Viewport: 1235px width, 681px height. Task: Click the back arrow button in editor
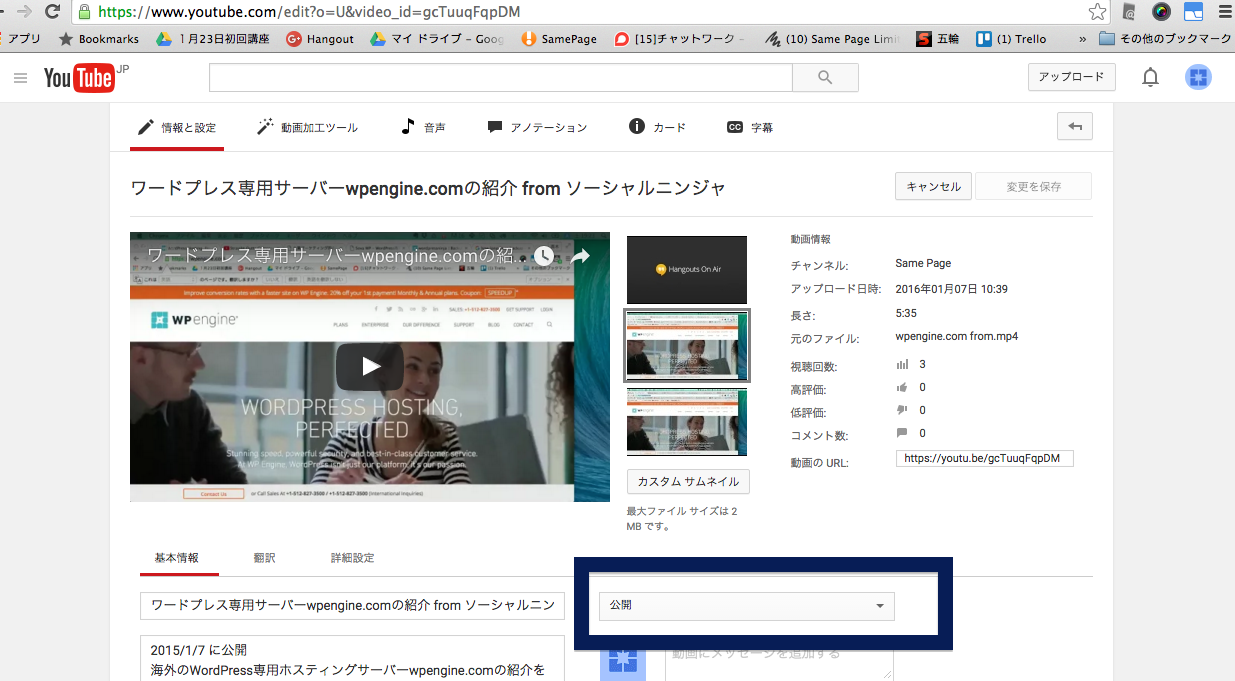[1075, 126]
